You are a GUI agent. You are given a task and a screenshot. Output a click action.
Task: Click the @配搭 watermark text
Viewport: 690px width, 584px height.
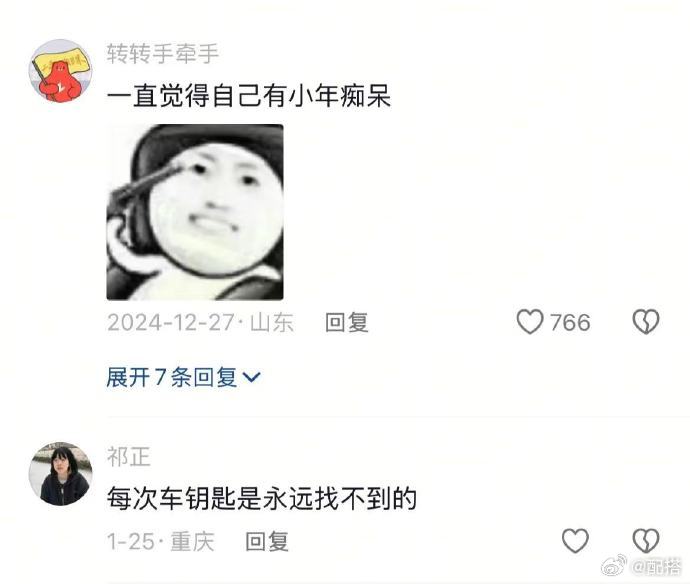(x=656, y=567)
